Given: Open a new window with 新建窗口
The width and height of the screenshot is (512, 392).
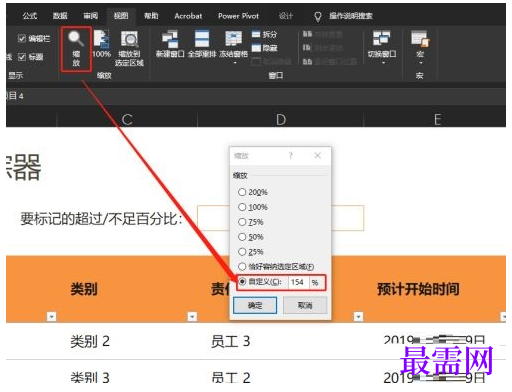Looking at the screenshot, I should (170, 44).
